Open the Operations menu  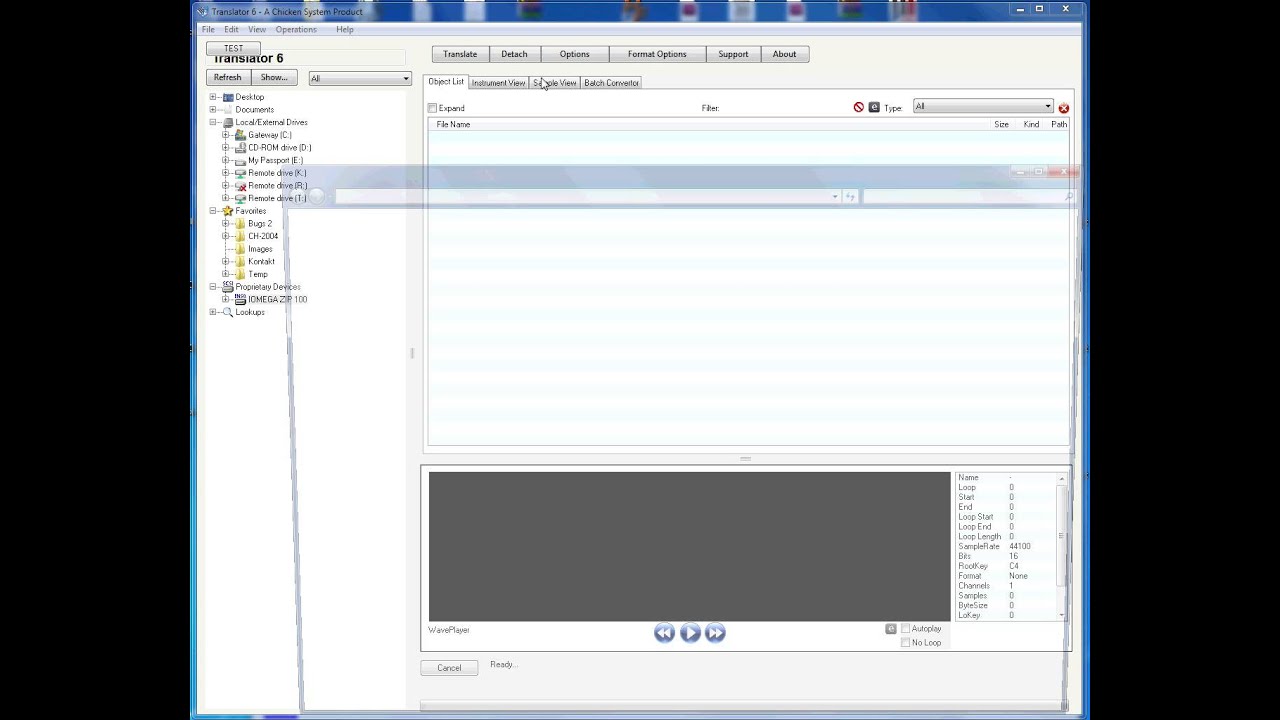(296, 30)
